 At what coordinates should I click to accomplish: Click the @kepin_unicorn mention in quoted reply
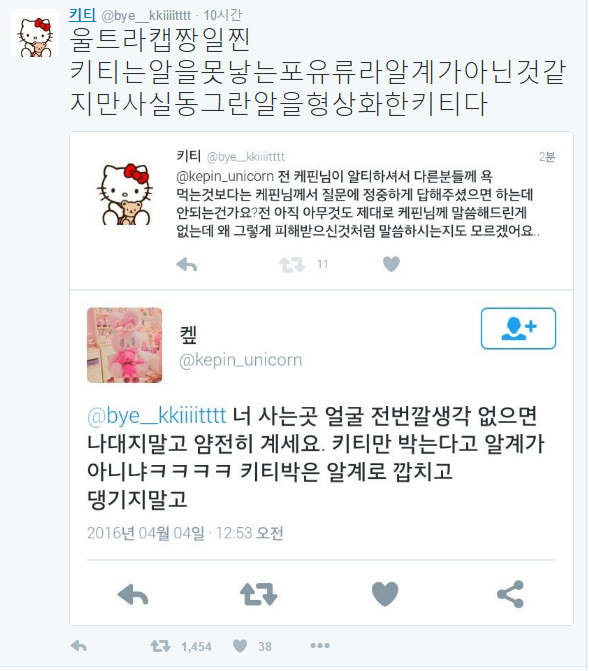point(225,176)
